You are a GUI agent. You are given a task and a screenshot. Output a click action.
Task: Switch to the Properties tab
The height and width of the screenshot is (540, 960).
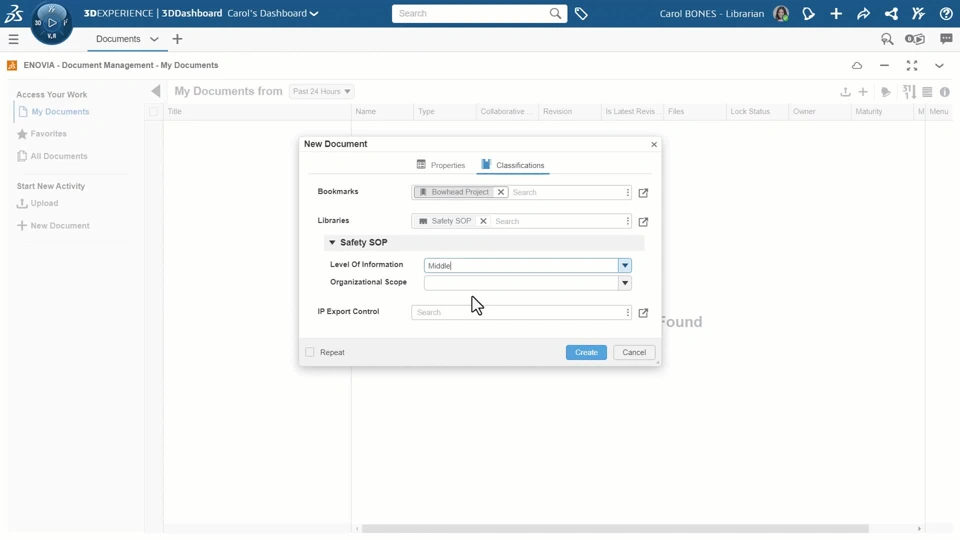441,165
